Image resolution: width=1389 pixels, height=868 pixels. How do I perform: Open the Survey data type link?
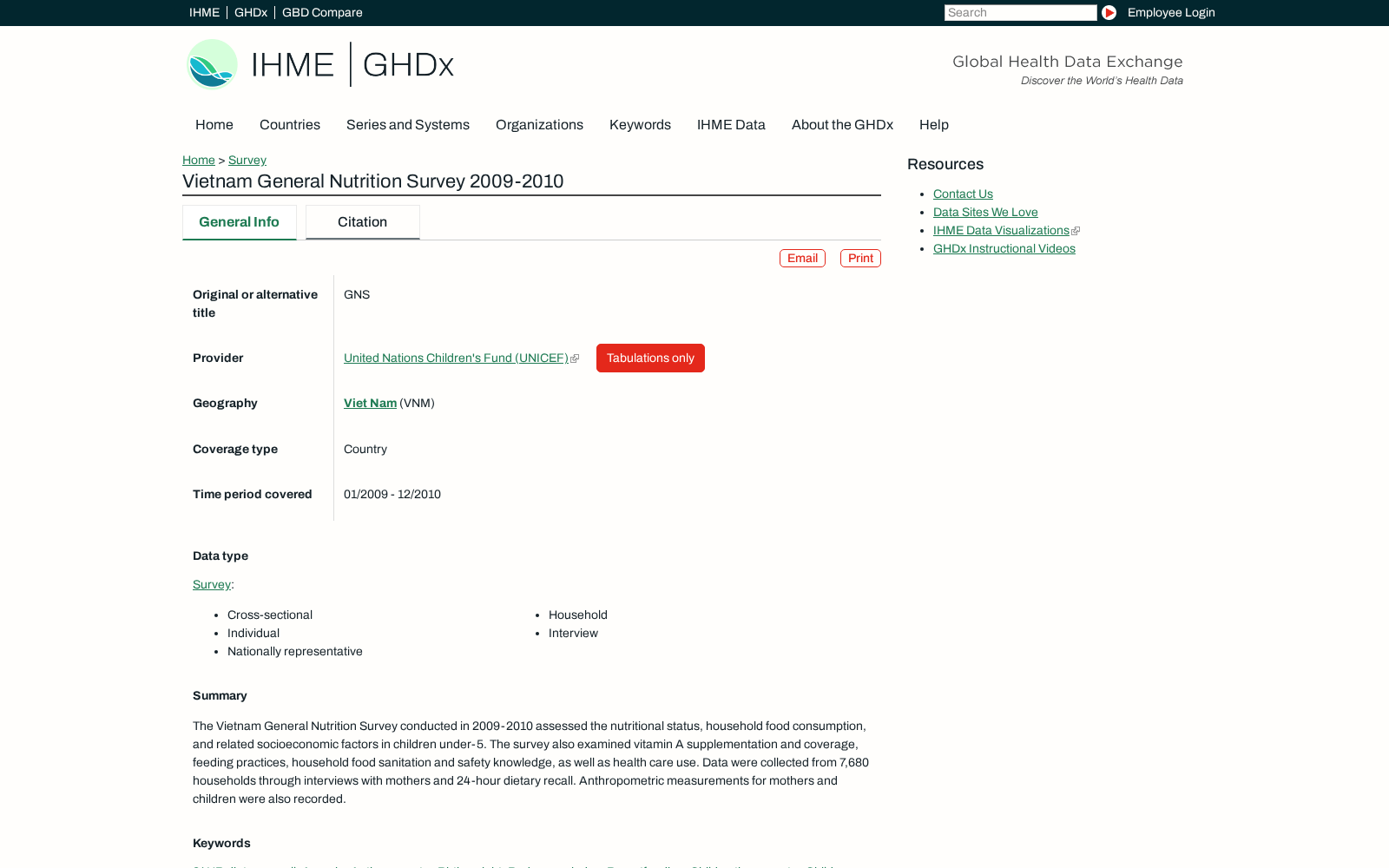point(212,584)
